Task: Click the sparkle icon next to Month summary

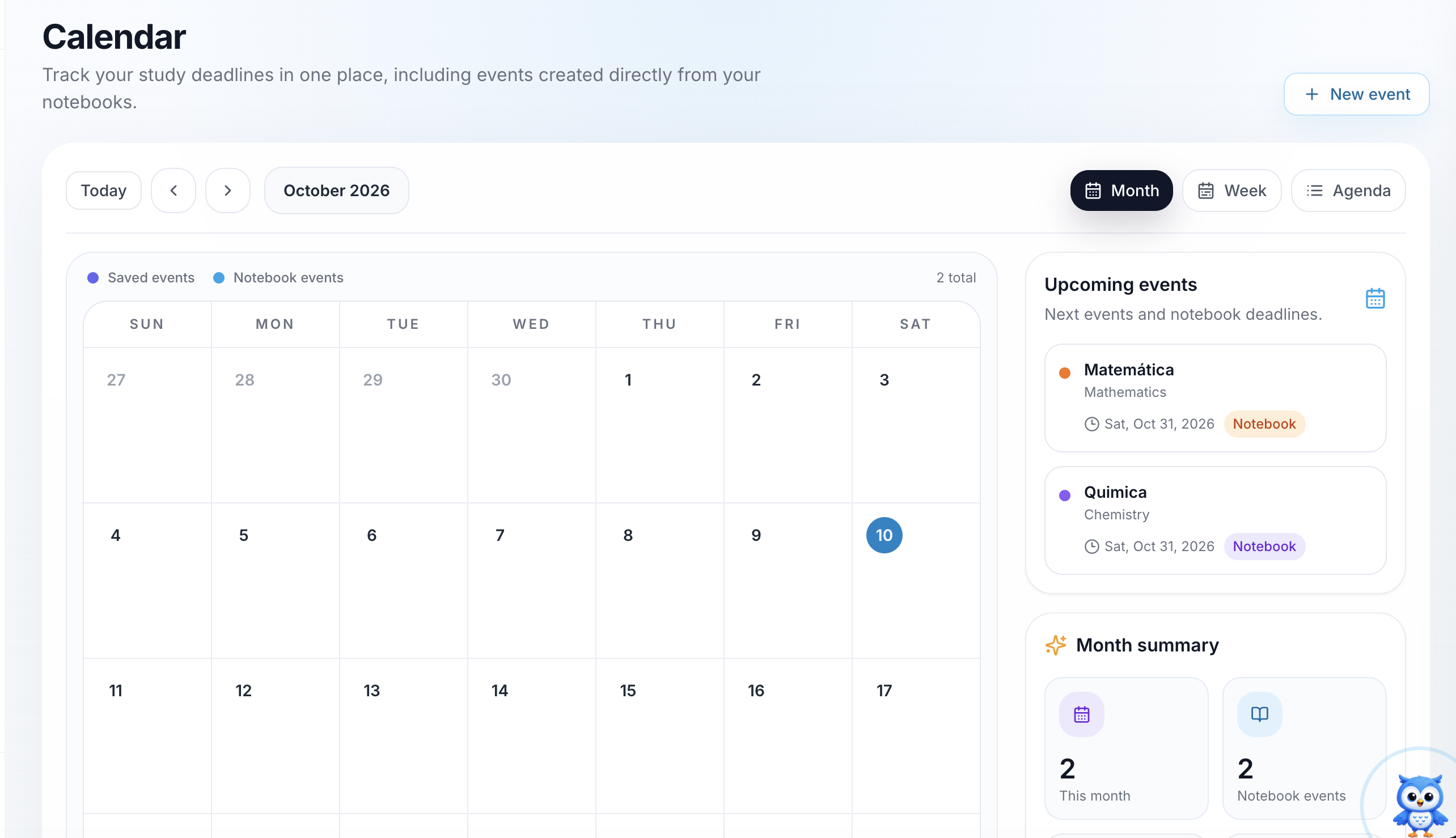Action: tap(1056, 645)
